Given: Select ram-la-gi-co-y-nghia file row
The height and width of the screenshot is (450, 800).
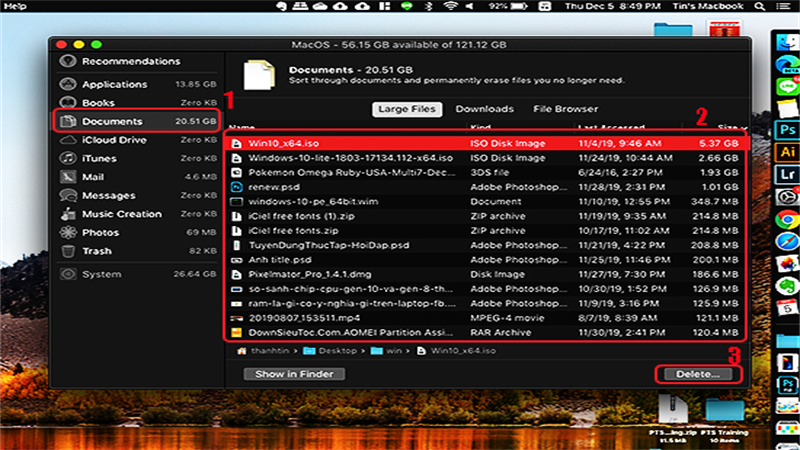Looking at the screenshot, I should pyautogui.click(x=485, y=304).
